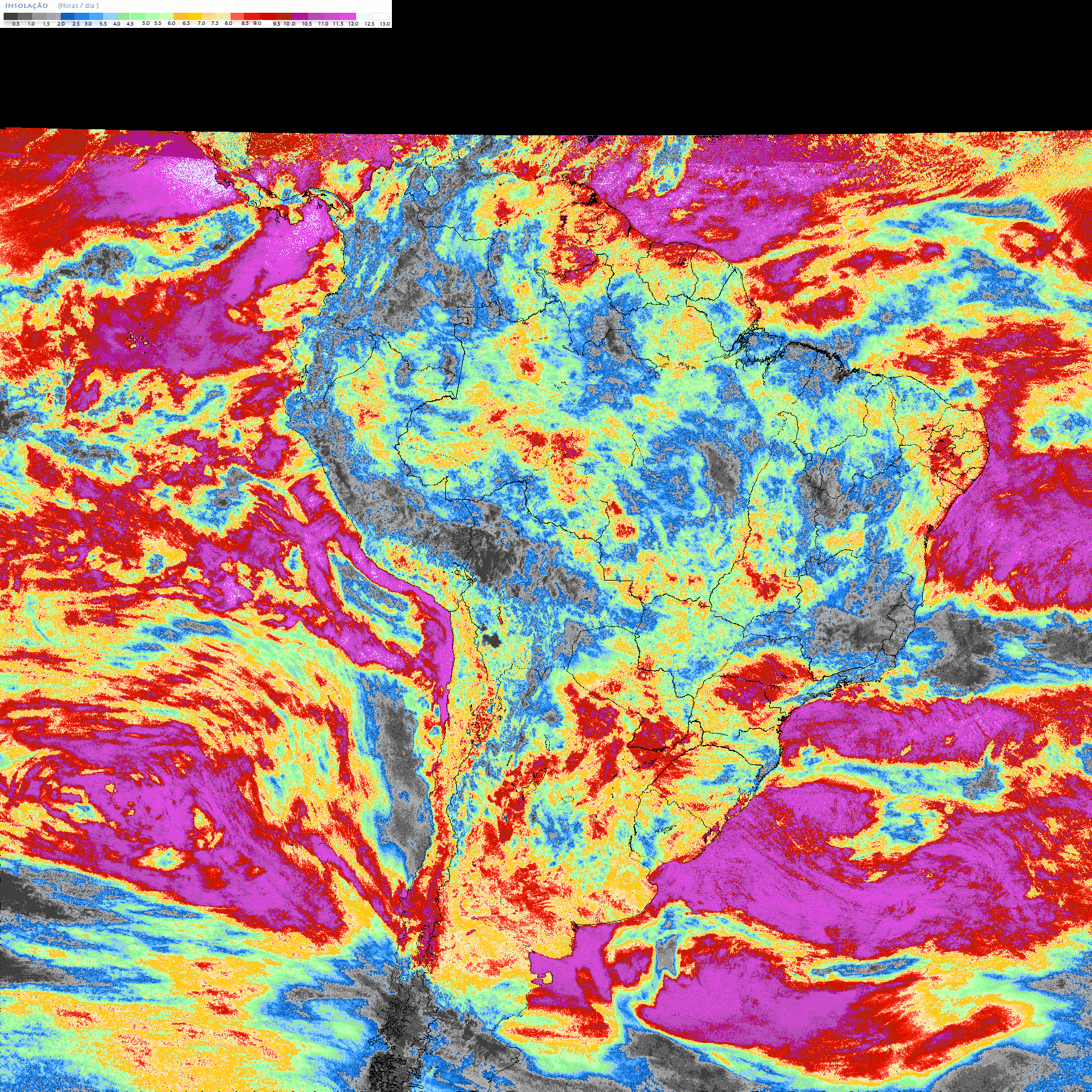The height and width of the screenshot is (1092, 1092).
Task: Click the '13.0' legend value
Action: [x=385, y=24]
